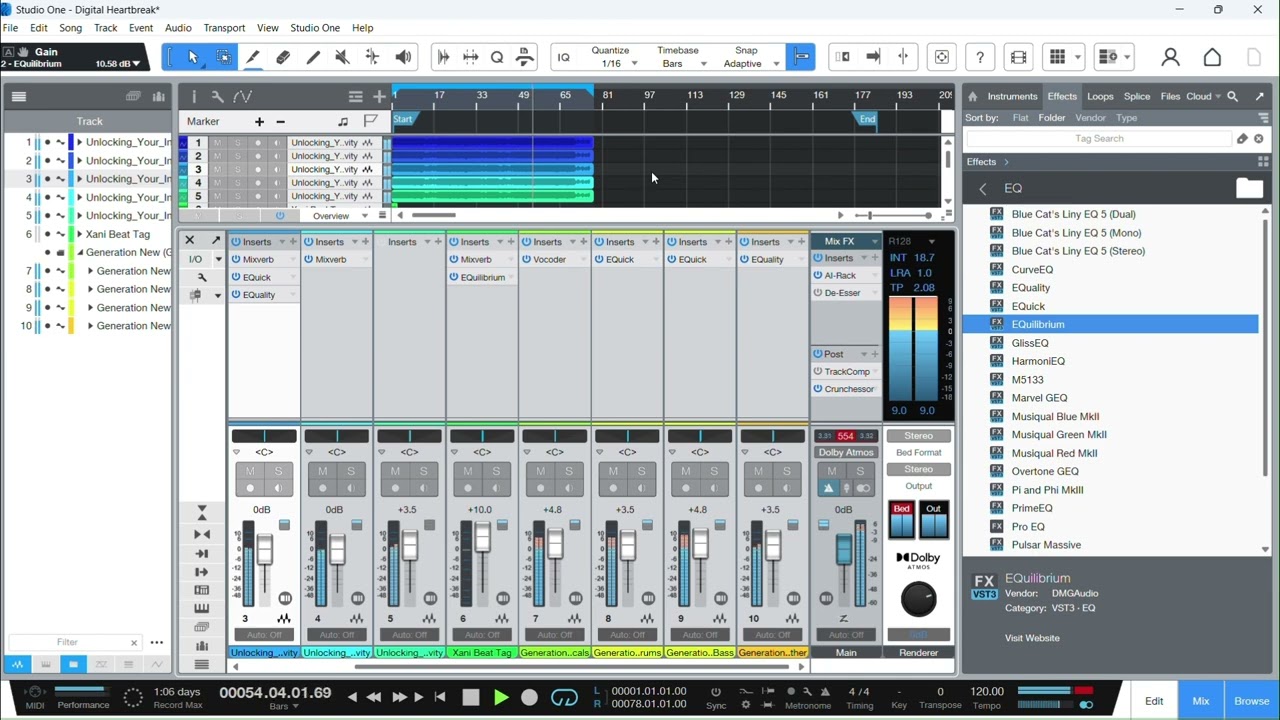Viewport: 1280px width, 720px height.
Task: Select the Range tool
Action: 224,57
